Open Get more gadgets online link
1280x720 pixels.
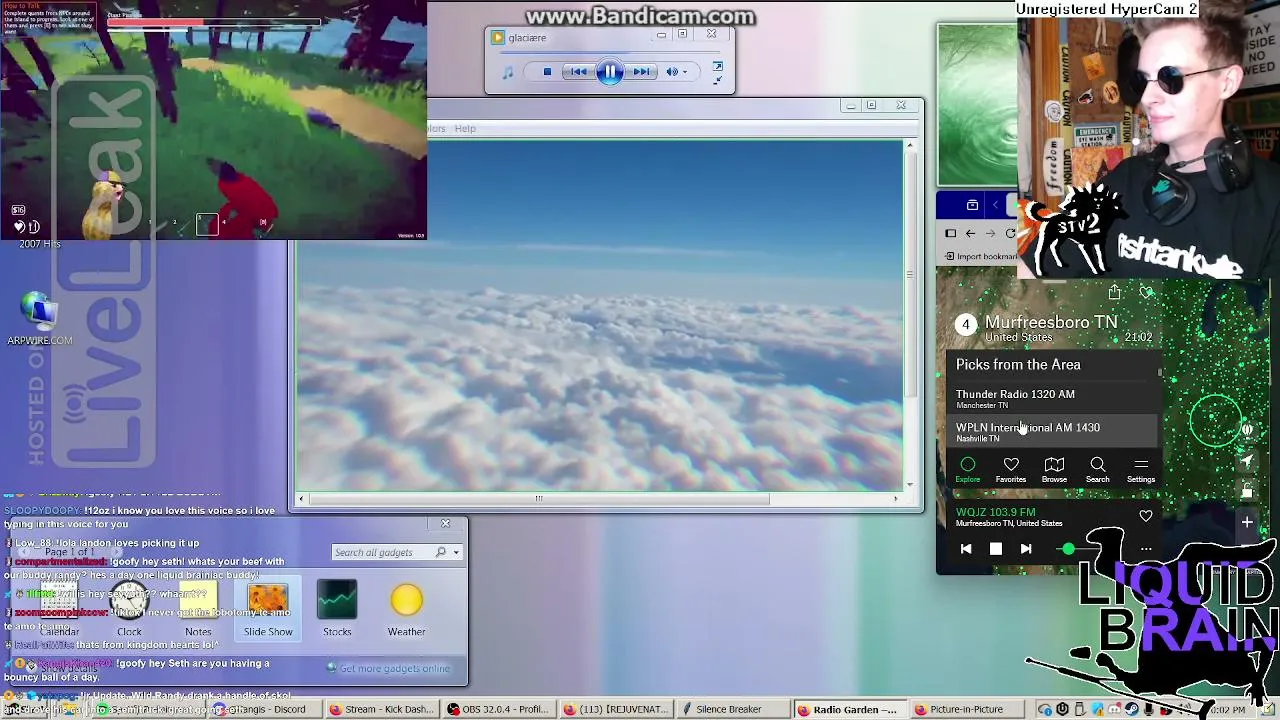[x=388, y=668]
